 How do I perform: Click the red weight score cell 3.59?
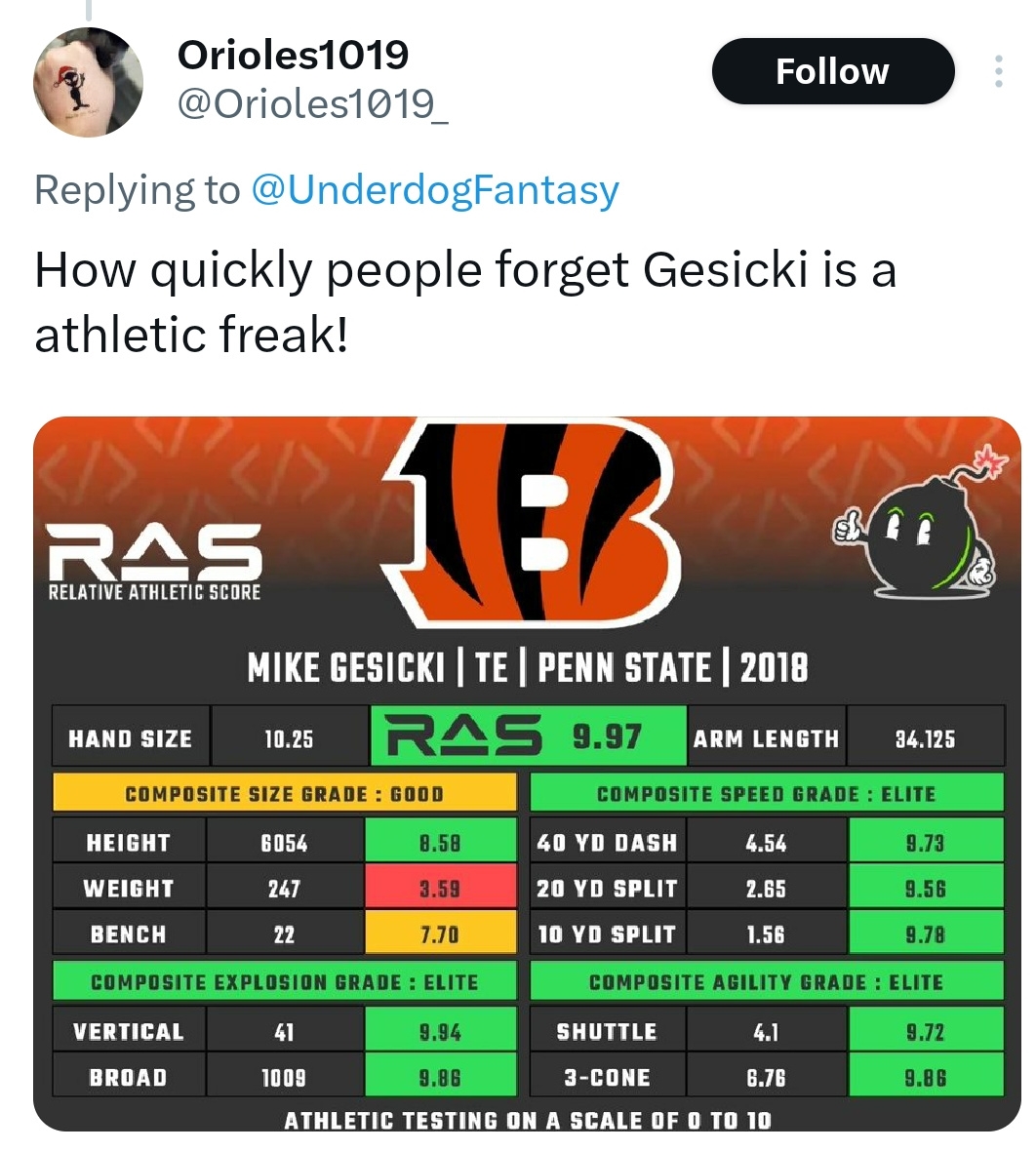441,889
